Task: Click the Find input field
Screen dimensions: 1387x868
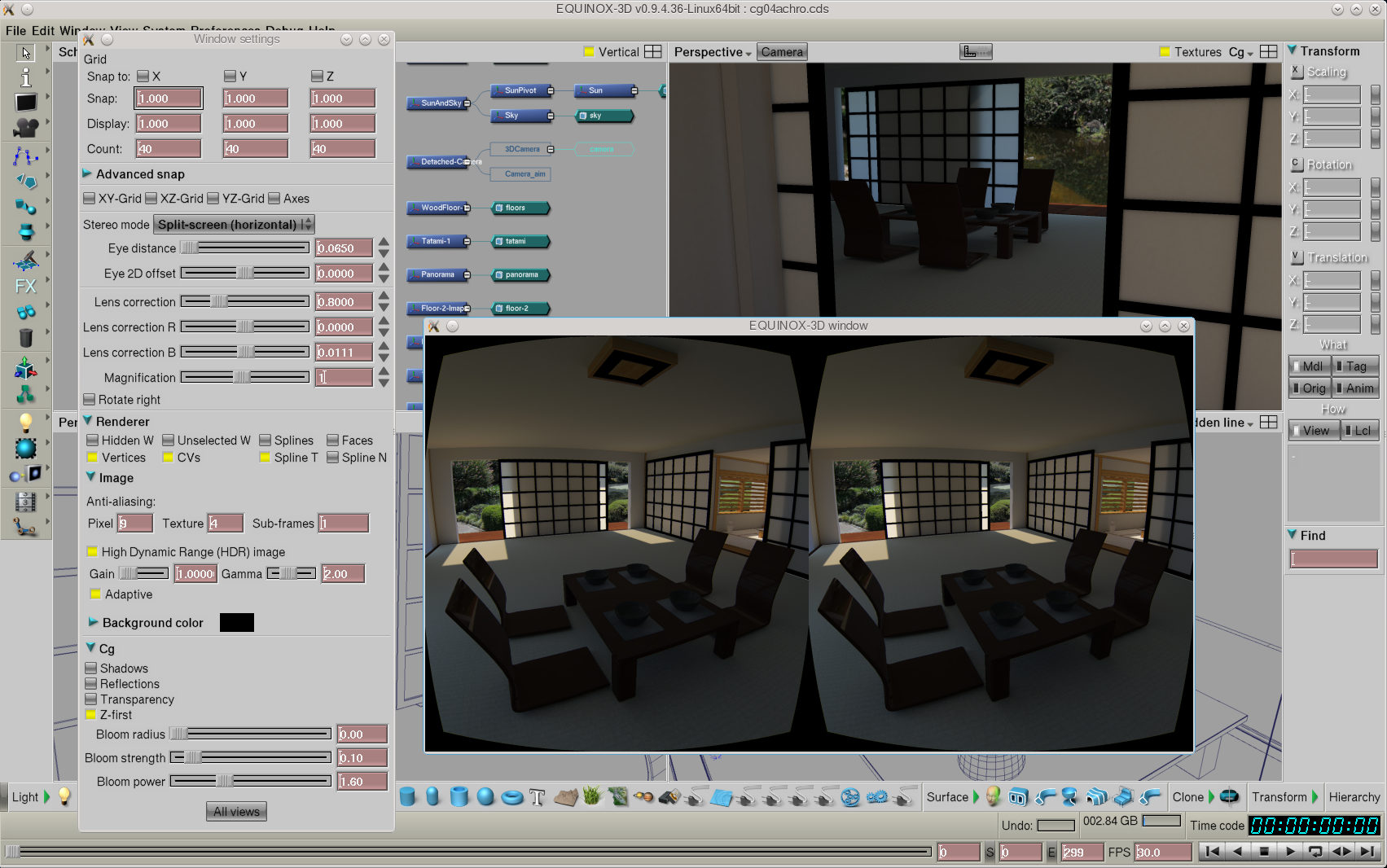Action: tap(1333, 559)
